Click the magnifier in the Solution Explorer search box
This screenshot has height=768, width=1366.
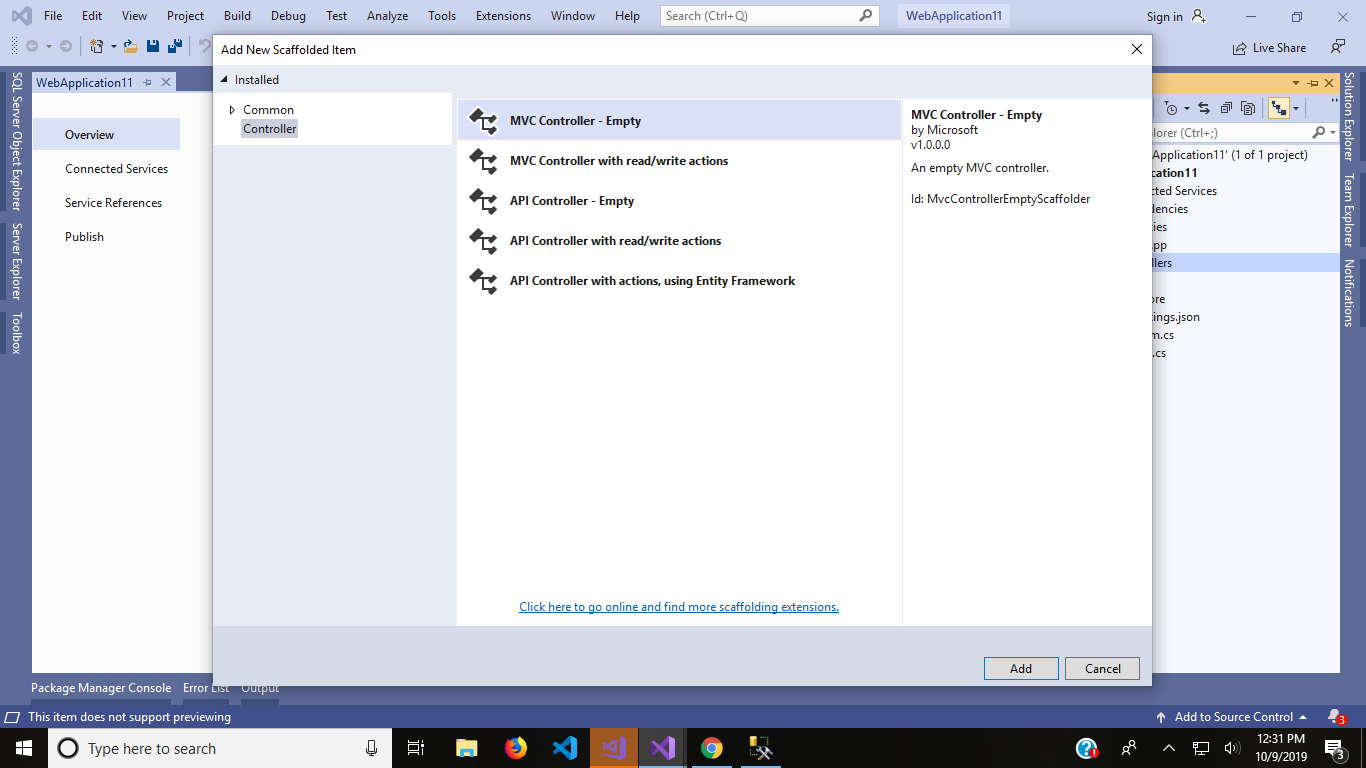point(1320,131)
